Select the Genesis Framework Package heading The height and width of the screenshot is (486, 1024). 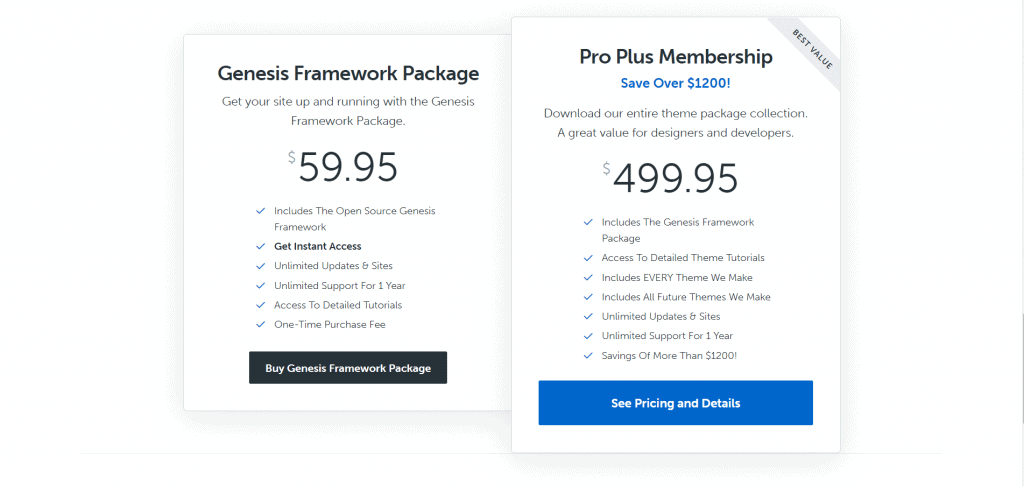point(348,73)
